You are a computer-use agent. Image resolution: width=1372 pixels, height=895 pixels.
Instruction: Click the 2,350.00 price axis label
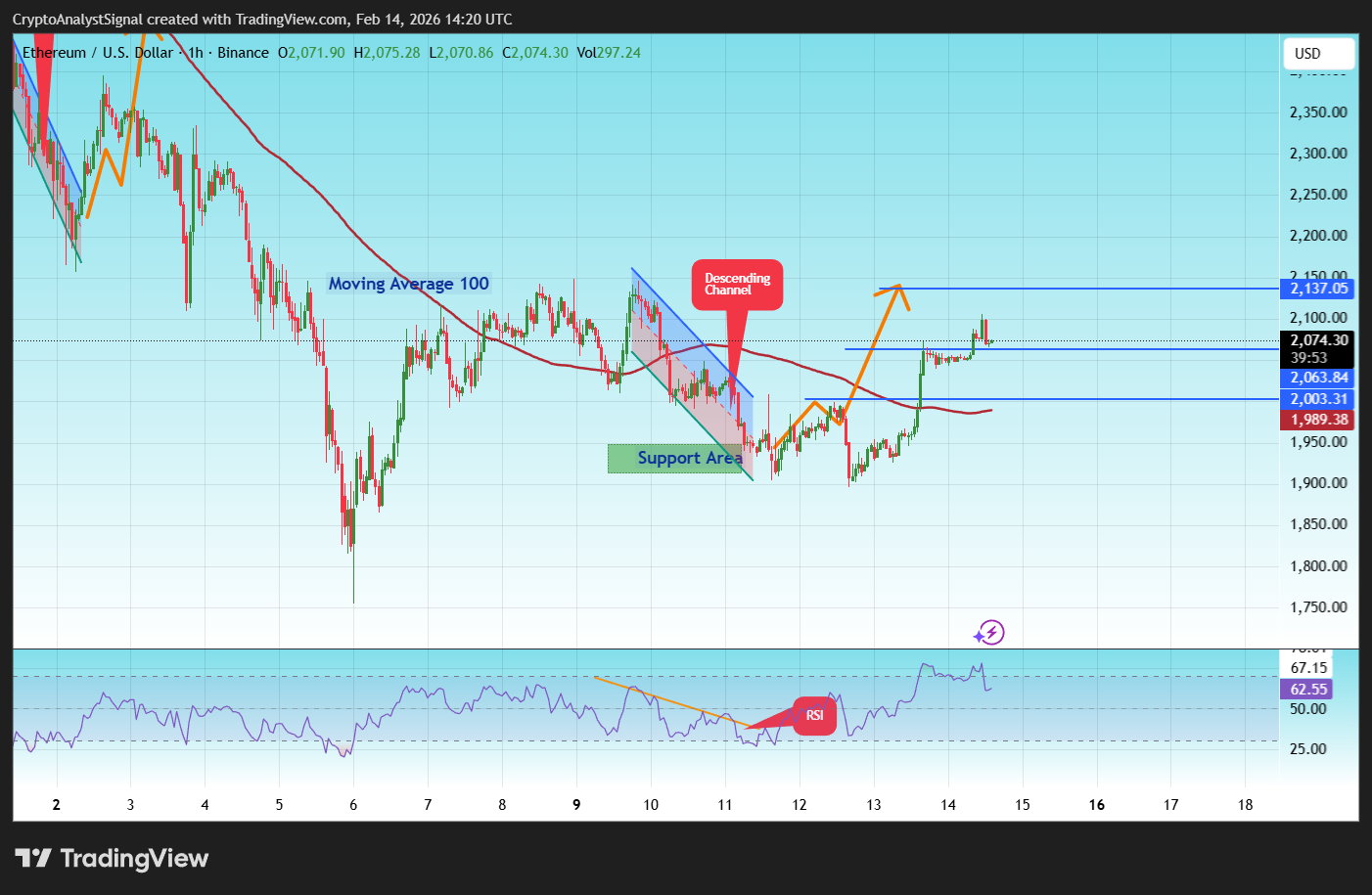click(x=1318, y=112)
